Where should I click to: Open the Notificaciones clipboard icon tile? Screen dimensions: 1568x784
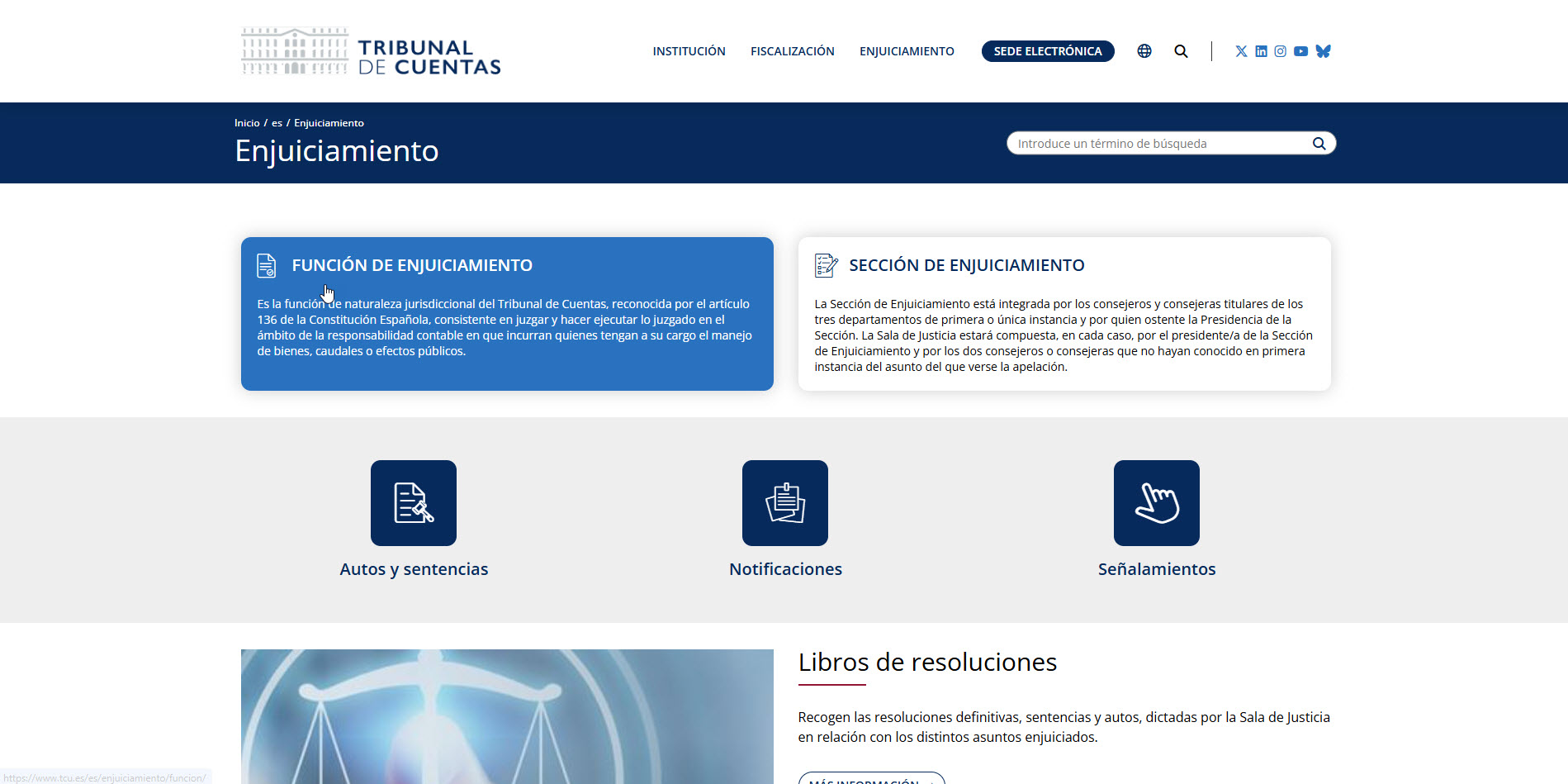click(784, 503)
